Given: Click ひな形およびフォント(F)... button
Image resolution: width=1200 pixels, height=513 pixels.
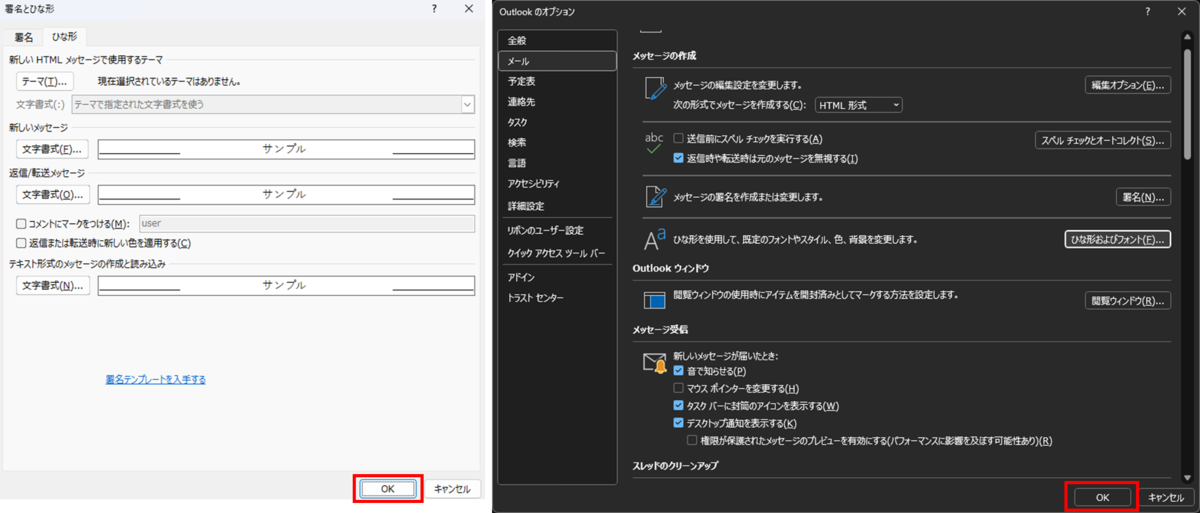Looking at the screenshot, I should (x=1117, y=240).
